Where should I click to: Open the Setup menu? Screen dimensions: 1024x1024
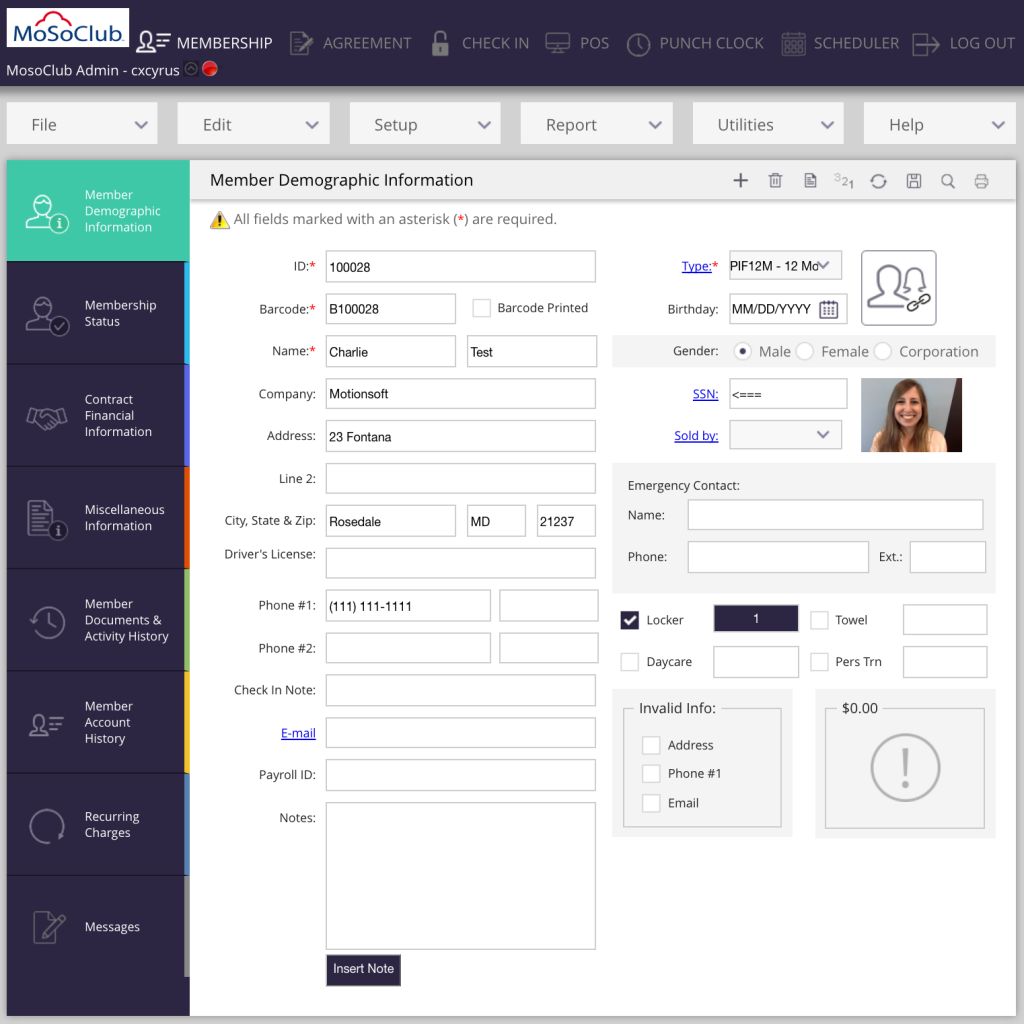pyautogui.click(x=425, y=123)
